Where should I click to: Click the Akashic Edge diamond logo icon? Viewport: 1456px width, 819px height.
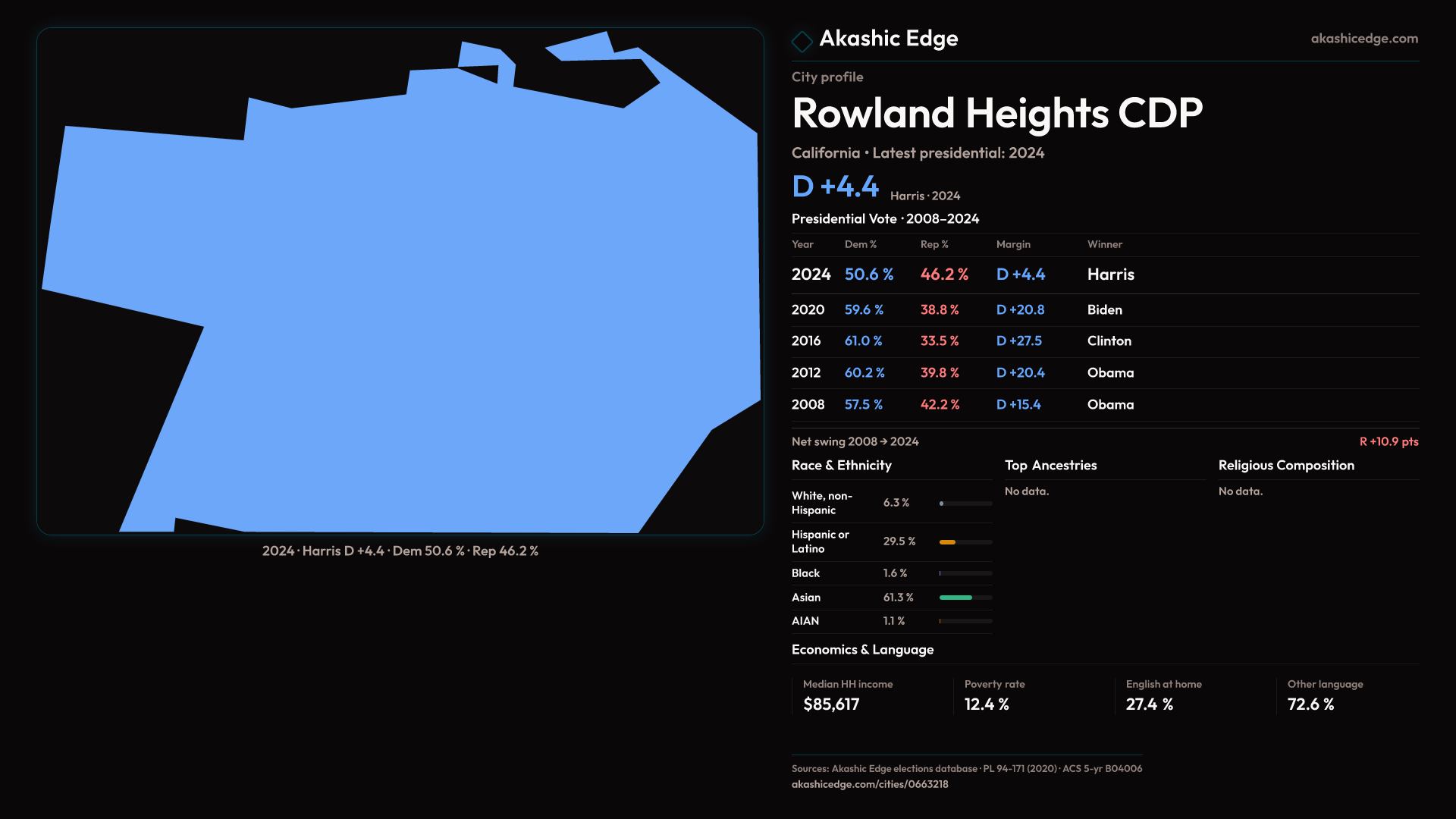pos(802,41)
